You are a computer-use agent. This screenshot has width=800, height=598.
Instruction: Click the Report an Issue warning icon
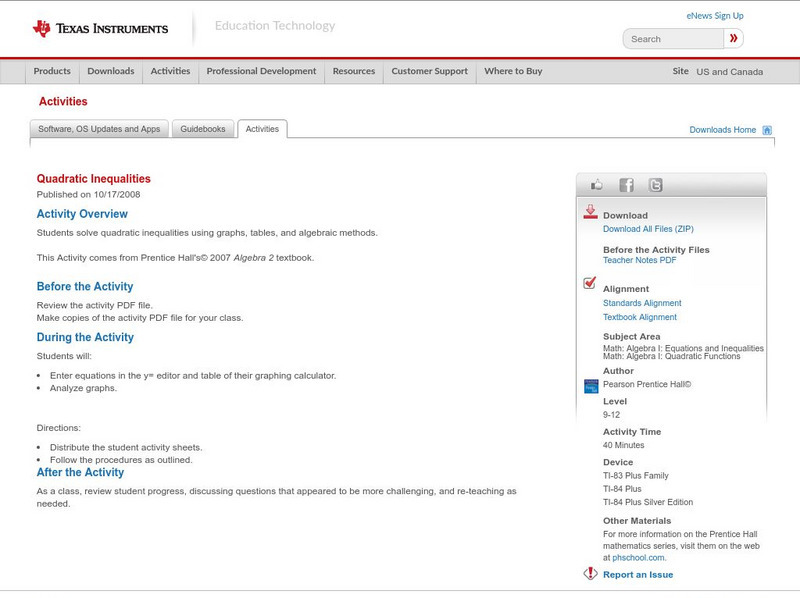(590, 574)
